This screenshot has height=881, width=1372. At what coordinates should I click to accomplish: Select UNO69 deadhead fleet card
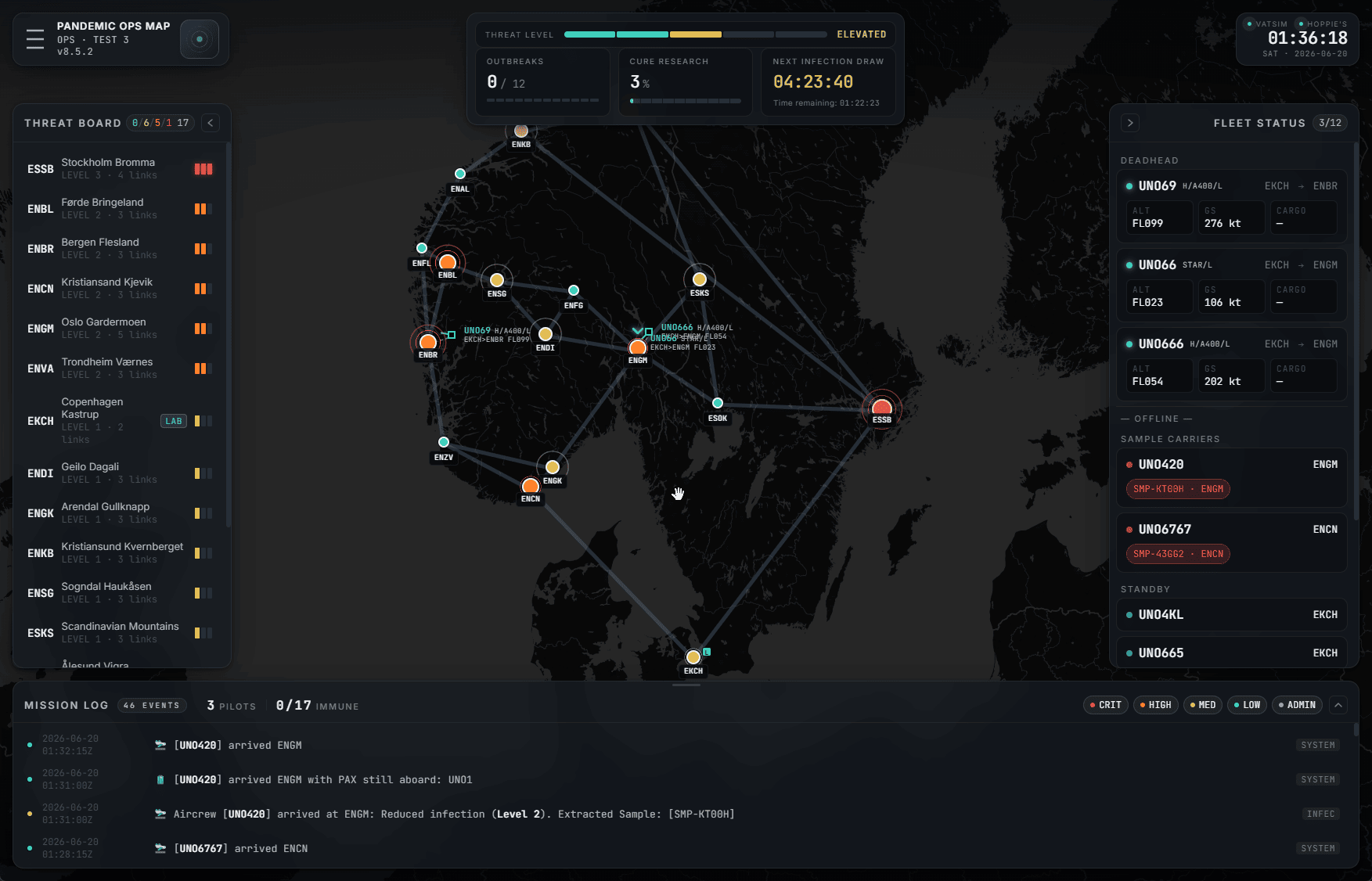pos(1232,207)
